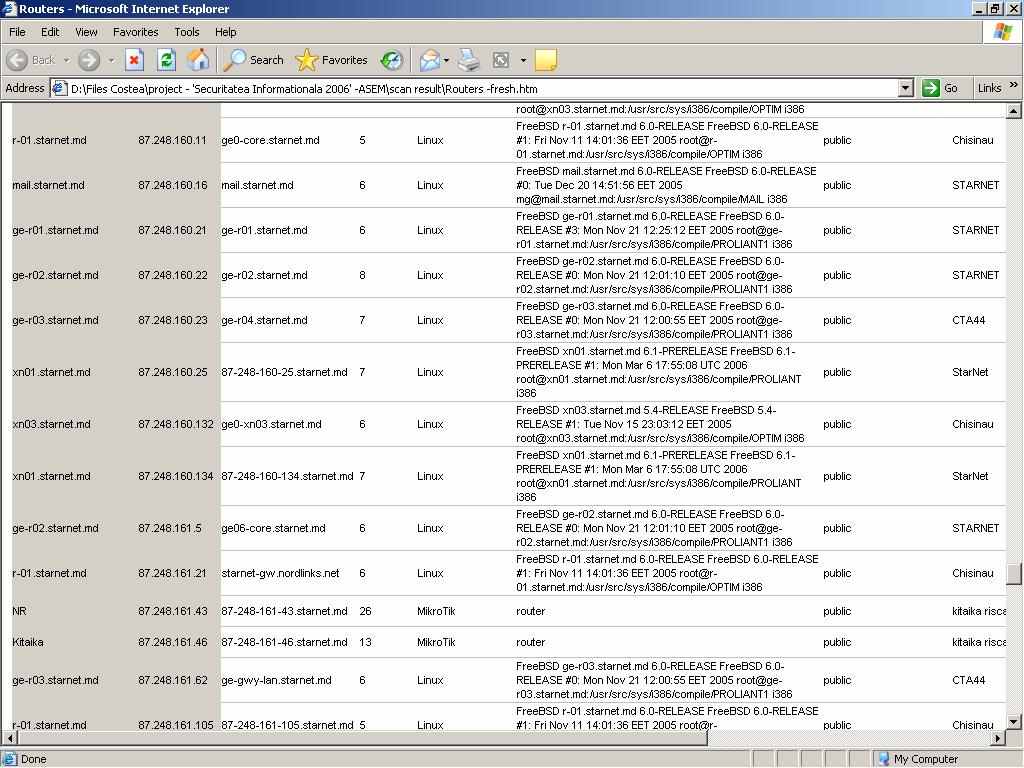Click inside the Address field
The height and width of the screenshot is (768, 1024).
(x=483, y=88)
